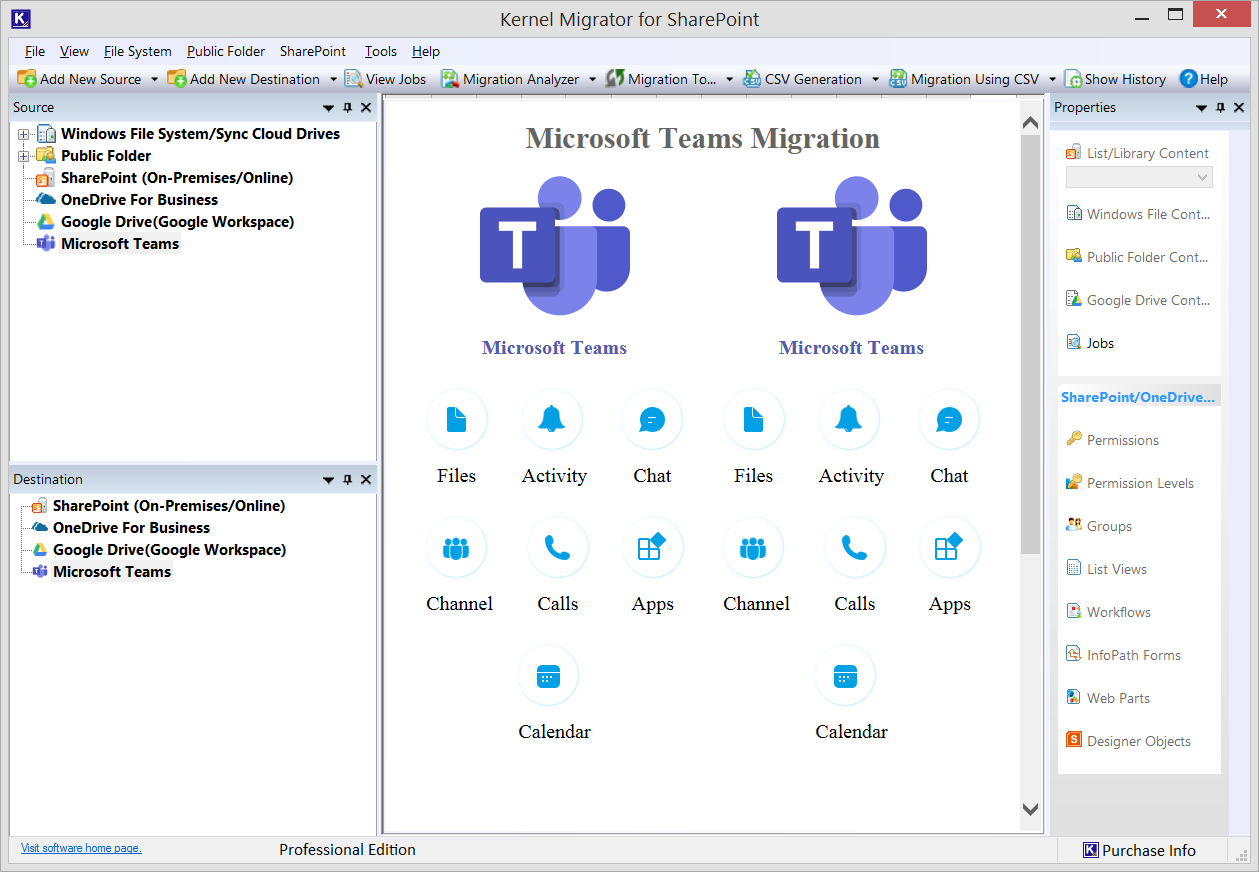Select SharePoint (On-Premises/Online) in Destination panel

169,506
